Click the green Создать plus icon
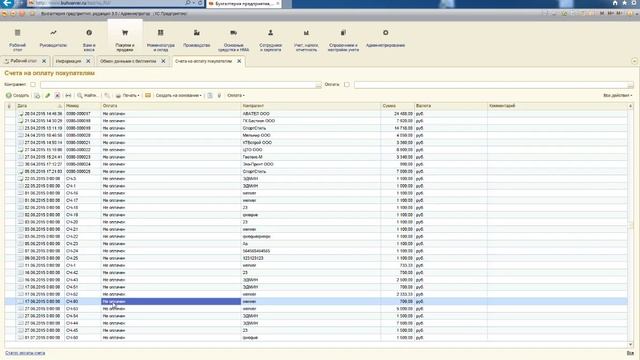640x360 pixels. [8, 96]
